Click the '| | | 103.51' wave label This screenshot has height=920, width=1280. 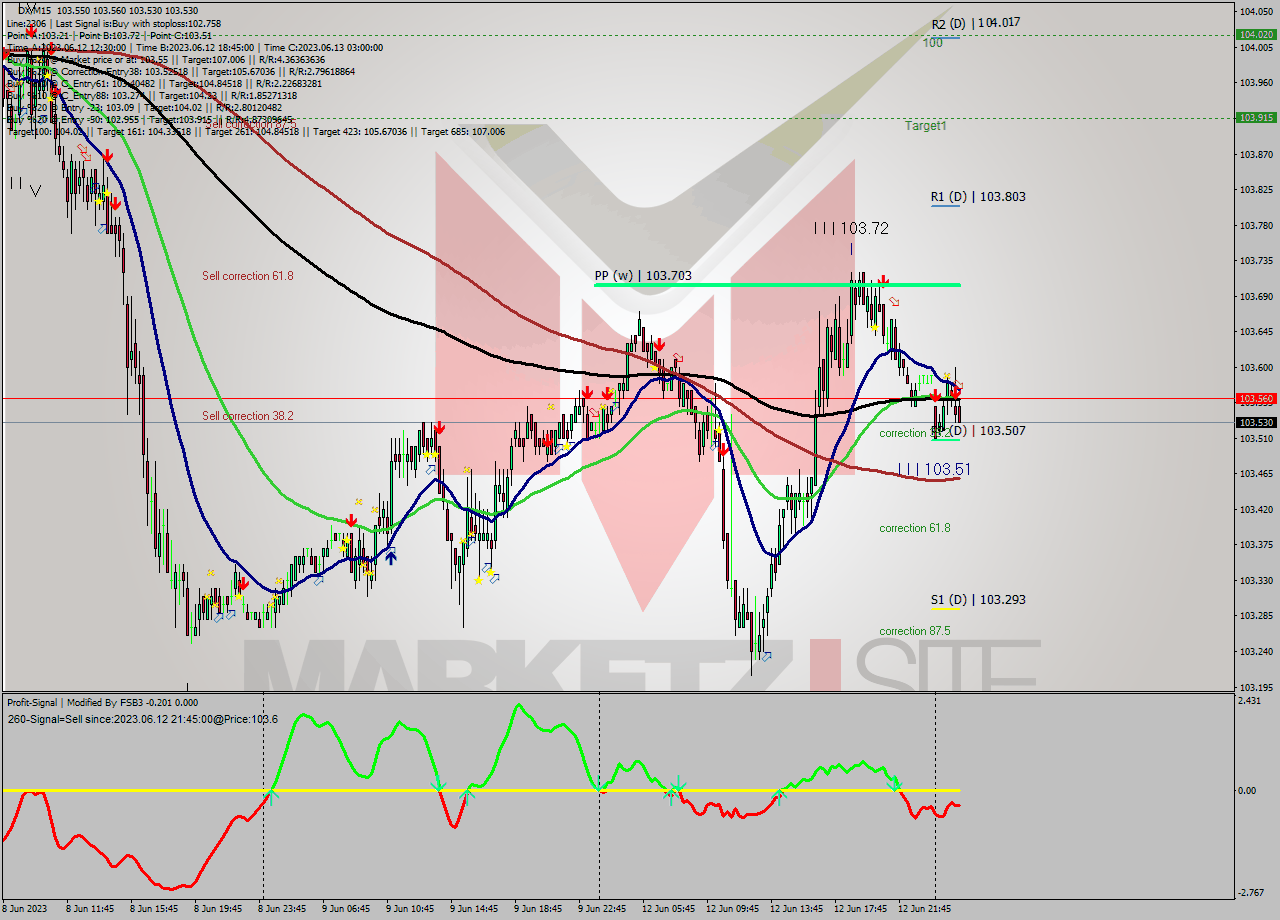point(934,469)
